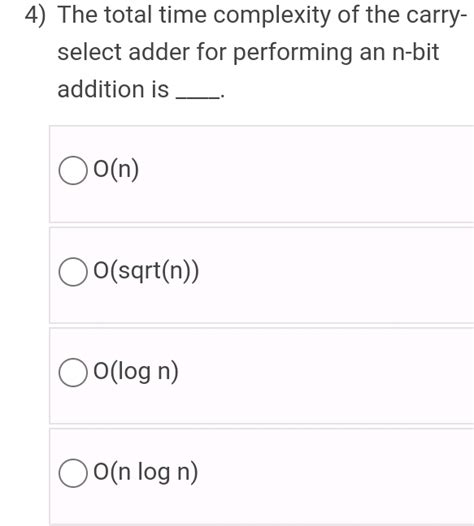Click the word 'carry-' in the question
The width and height of the screenshot is (474, 526).
[437, 16]
